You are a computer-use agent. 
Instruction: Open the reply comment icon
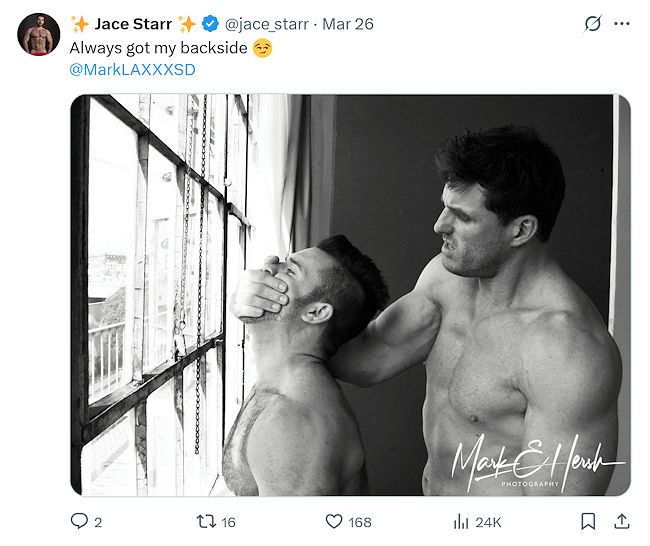click(79, 521)
